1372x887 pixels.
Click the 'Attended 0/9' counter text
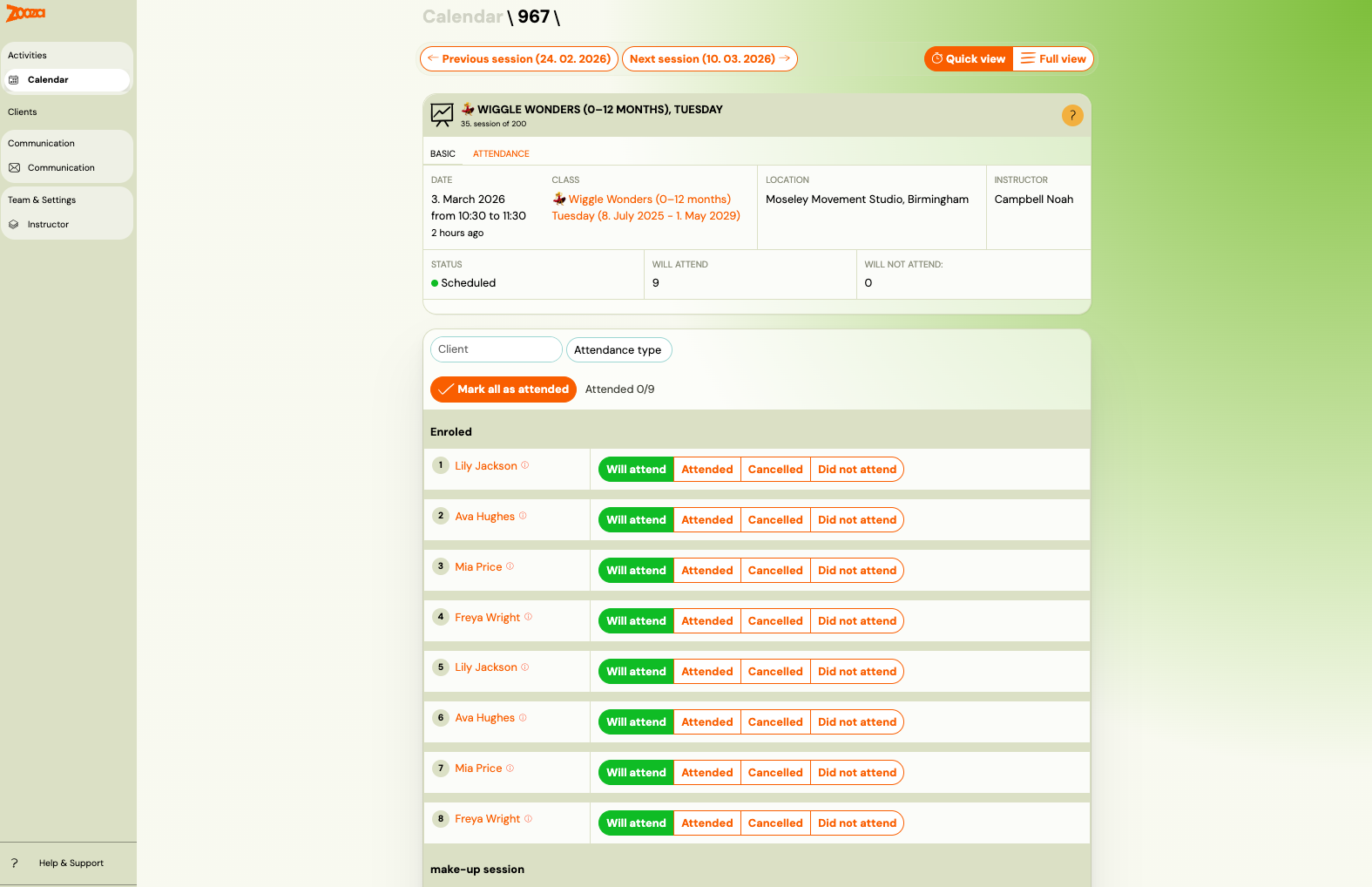[619, 389]
